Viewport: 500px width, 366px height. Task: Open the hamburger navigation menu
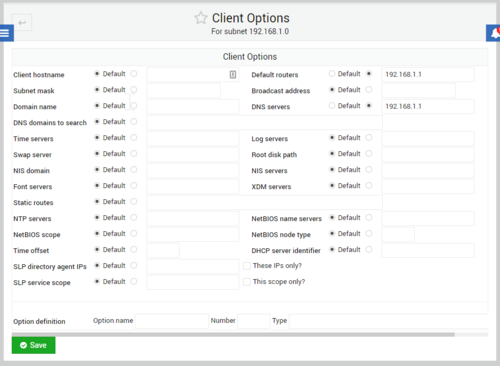[6, 33]
